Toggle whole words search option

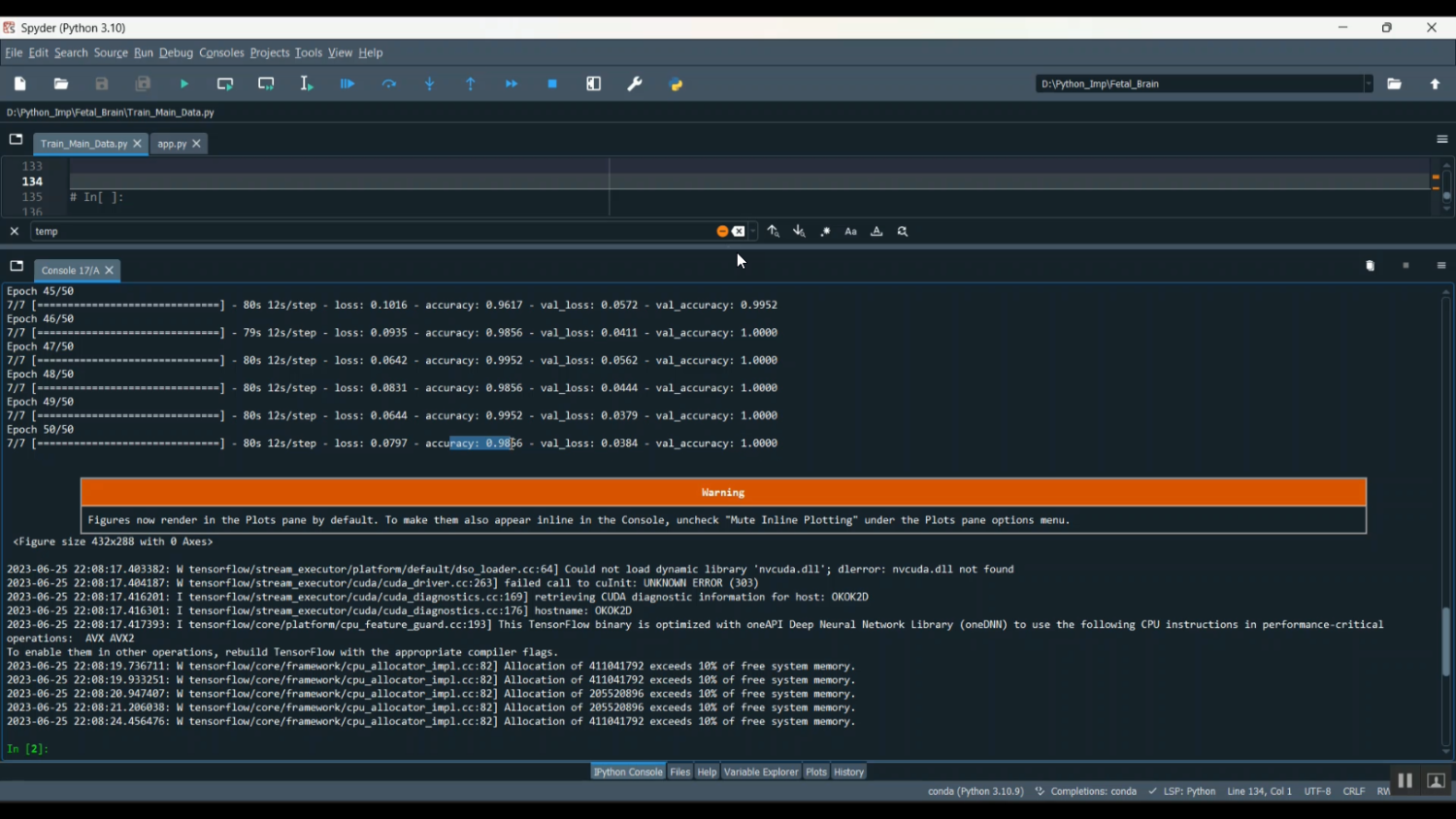877,232
